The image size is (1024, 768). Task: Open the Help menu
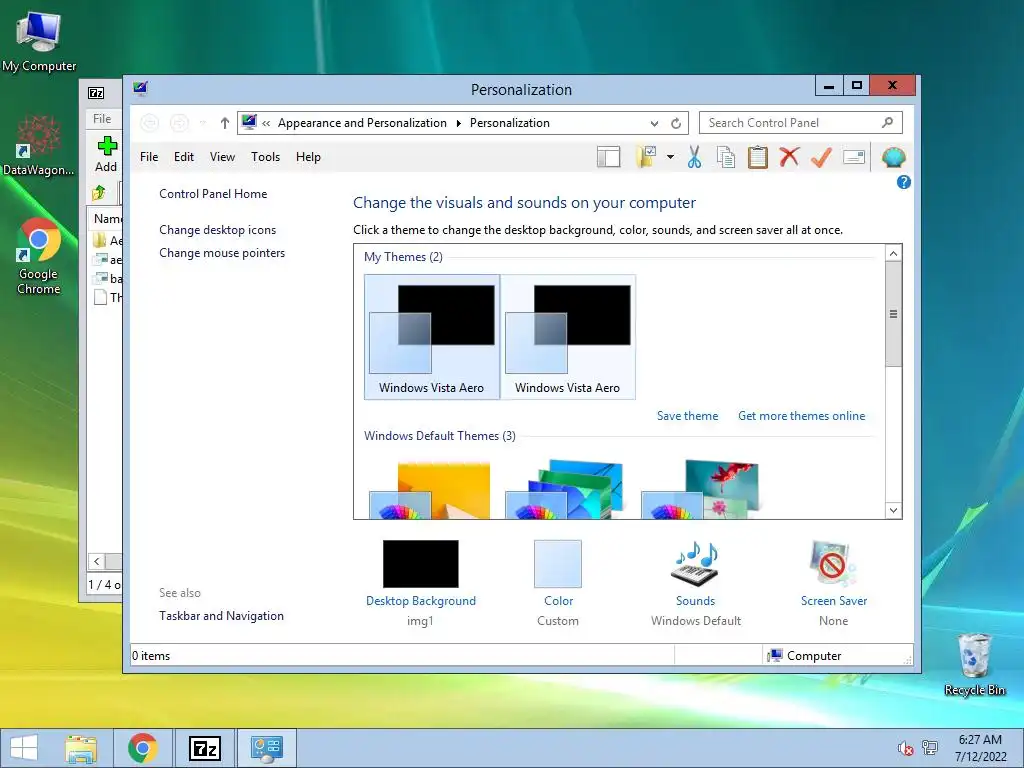pos(308,157)
